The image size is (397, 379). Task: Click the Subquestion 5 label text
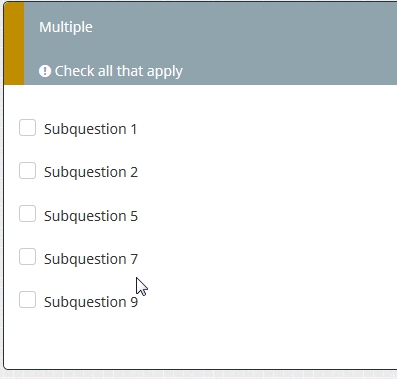click(91, 216)
